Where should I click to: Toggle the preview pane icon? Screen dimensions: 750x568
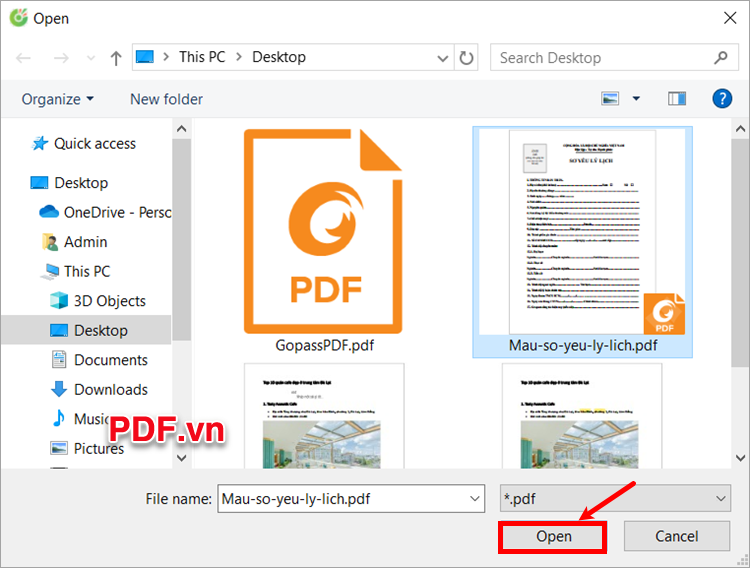tap(677, 98)
